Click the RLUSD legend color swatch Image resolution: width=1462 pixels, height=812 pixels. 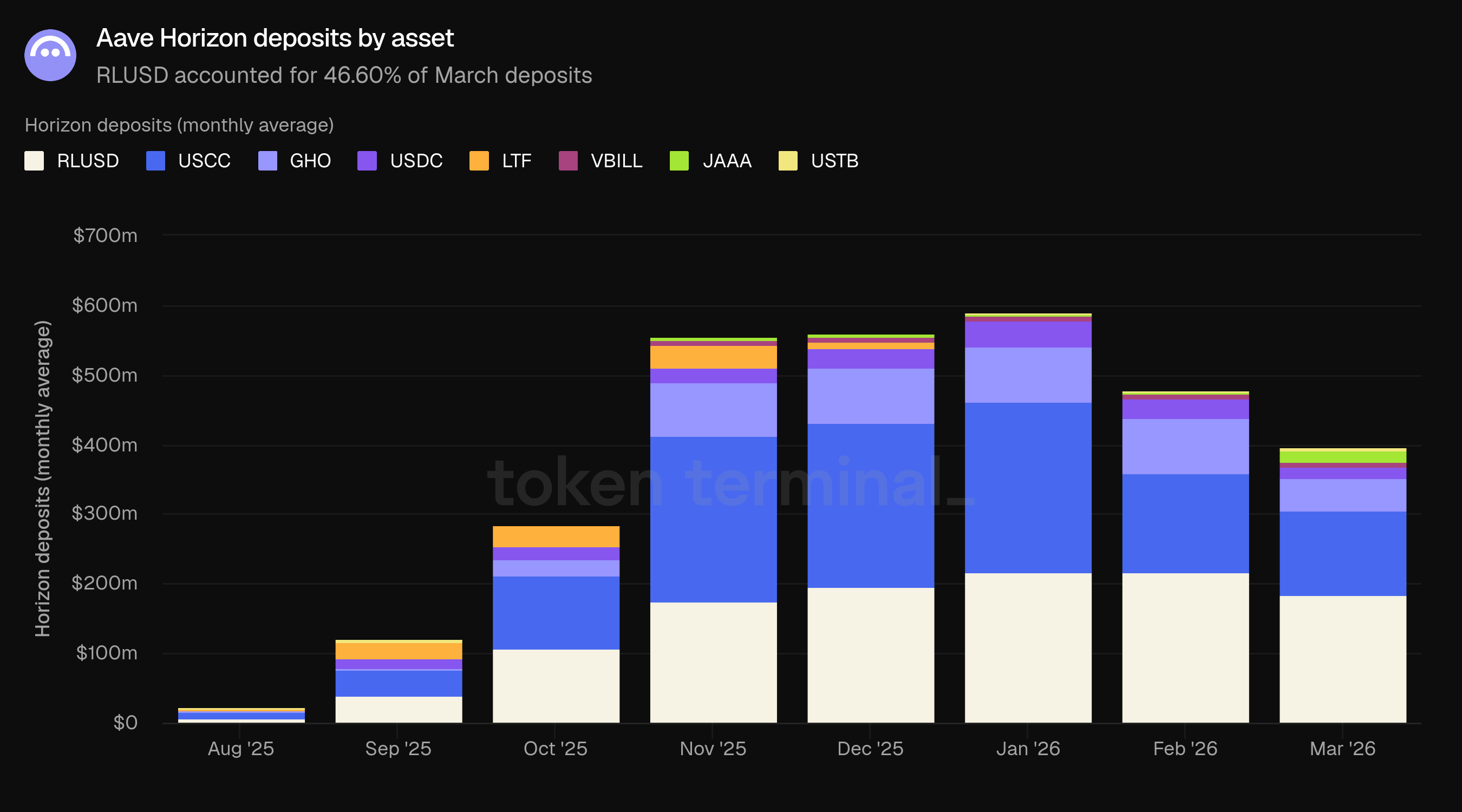click(34, 161)
